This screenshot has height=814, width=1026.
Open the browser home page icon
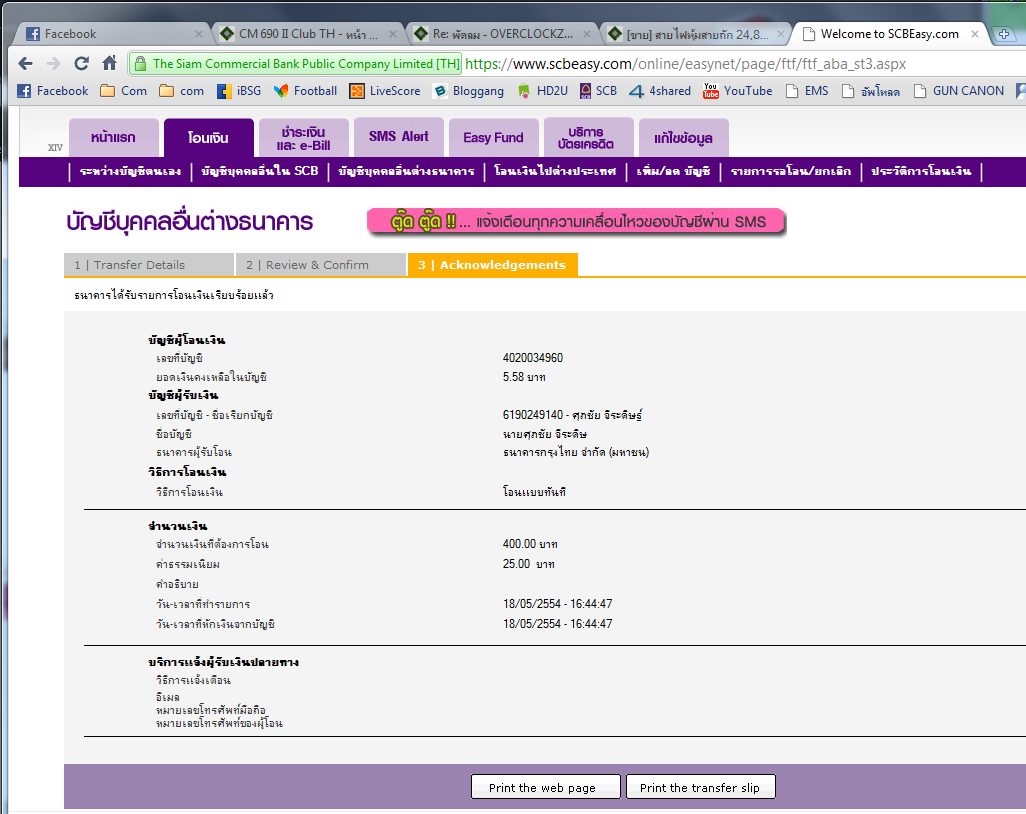coord(109,63)
